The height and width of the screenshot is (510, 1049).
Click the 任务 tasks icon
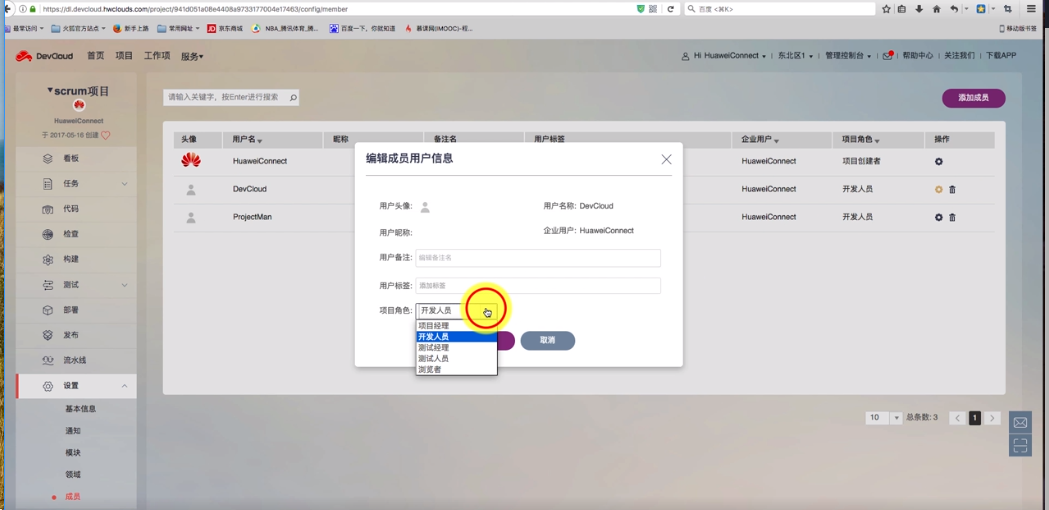(x=47, y=183)
